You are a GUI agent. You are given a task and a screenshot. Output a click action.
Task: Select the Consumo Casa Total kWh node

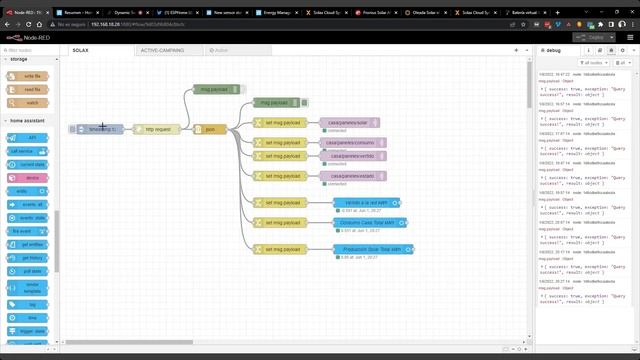tap(370, 223)
